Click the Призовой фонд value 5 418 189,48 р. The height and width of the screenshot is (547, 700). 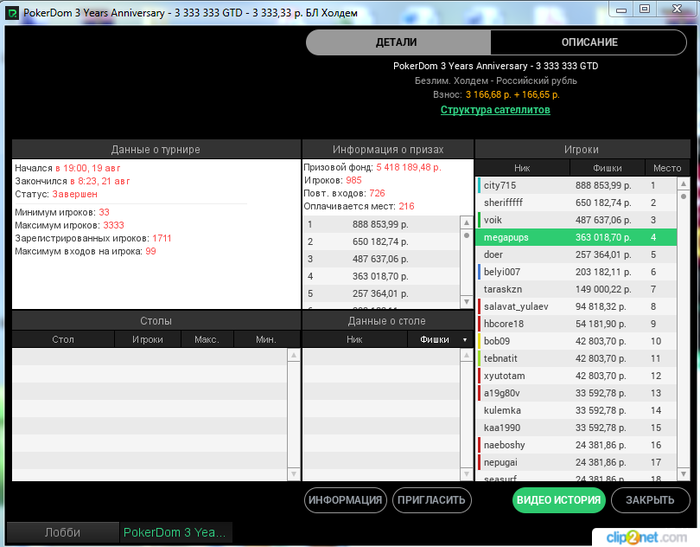pos(408,167)
